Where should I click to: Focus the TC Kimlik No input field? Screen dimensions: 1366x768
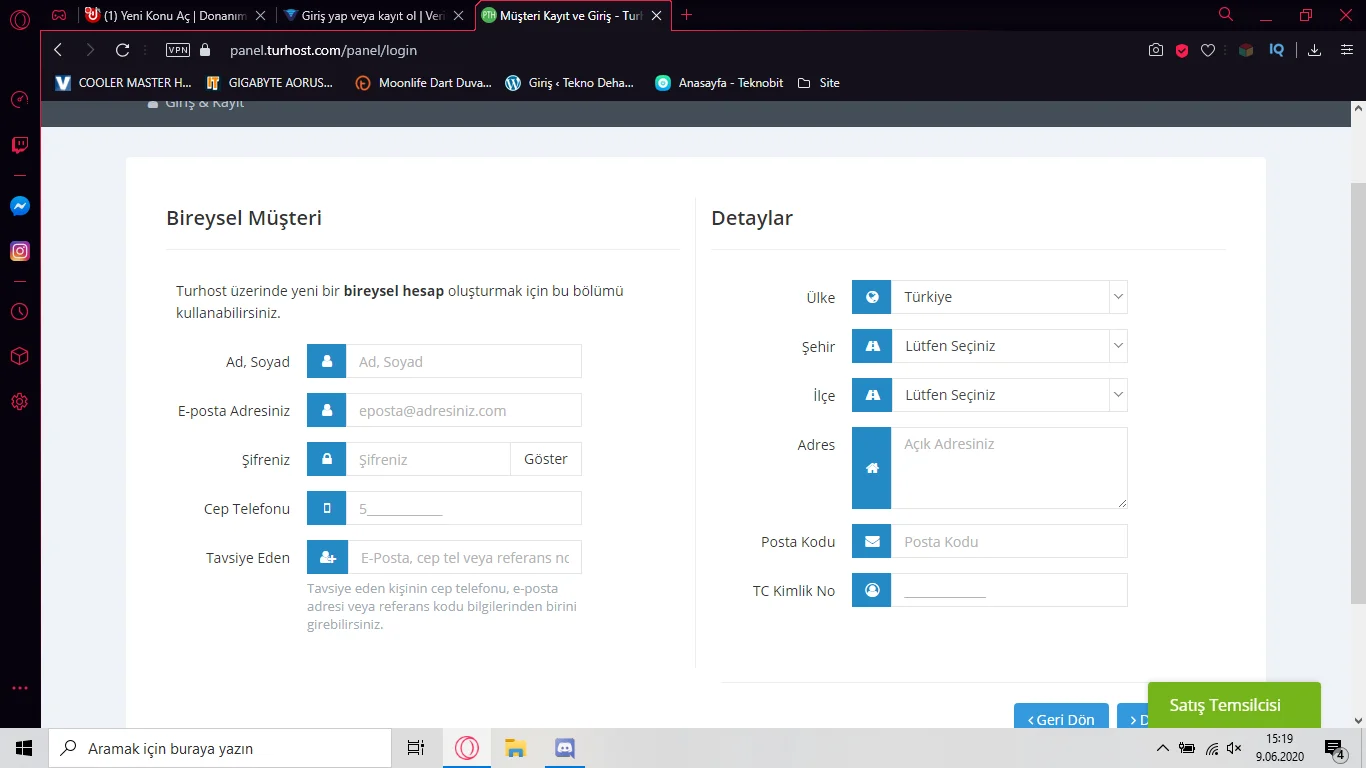coord(1009,590)
